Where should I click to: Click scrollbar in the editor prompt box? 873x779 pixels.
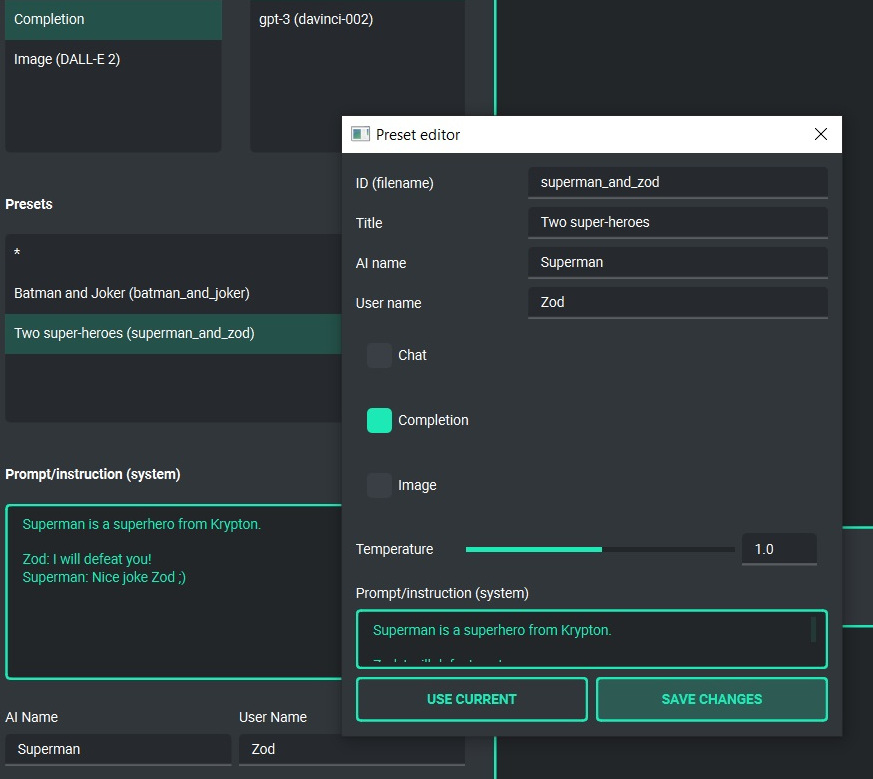pyautogui.click(x=813, y=630)
